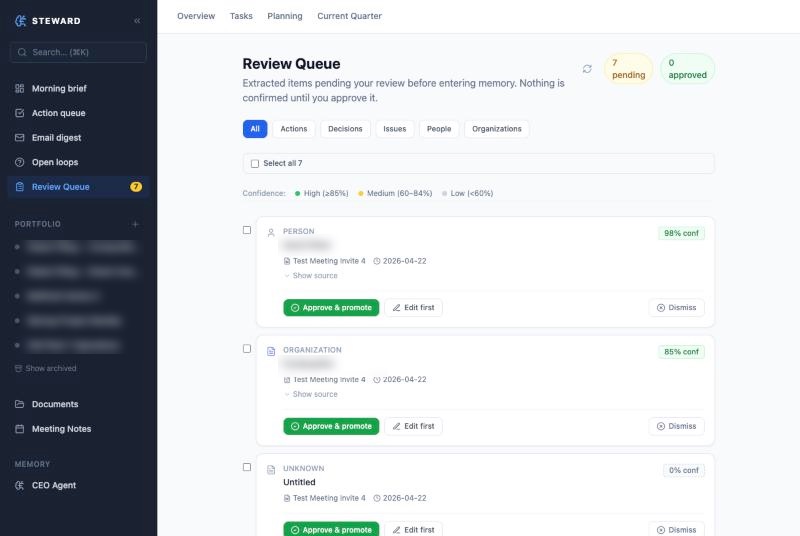800x536 pixels.
Task: Click the Review Queue clipboard icon
Action: (19, 187)
